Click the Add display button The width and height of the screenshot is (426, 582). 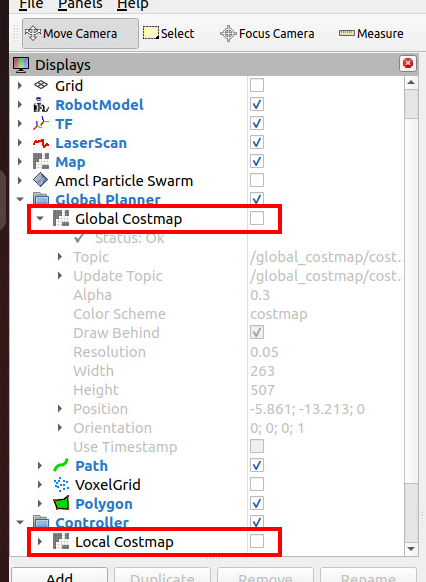(x=59, y=575)
